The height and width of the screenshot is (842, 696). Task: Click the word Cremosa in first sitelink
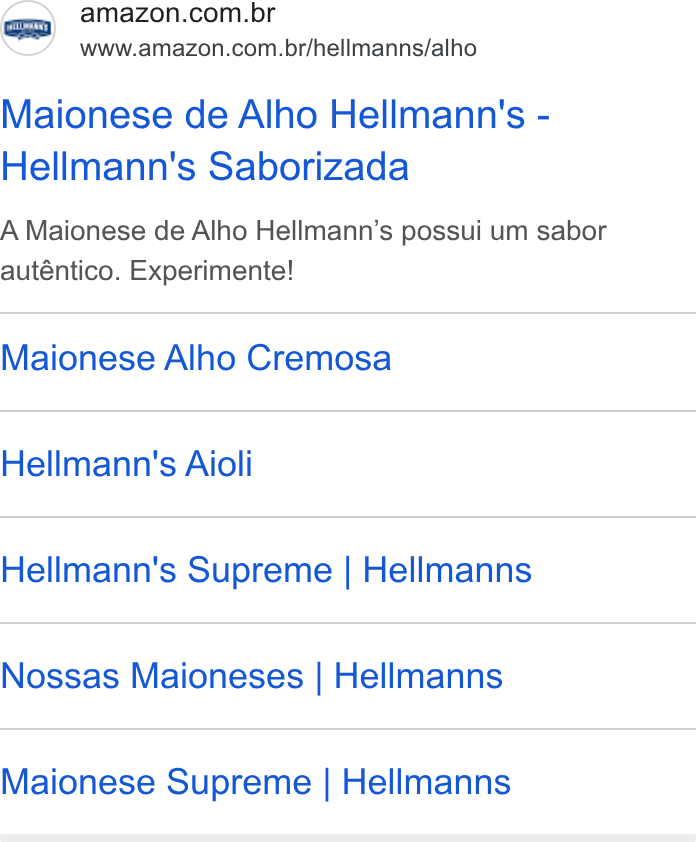point(318,358)
